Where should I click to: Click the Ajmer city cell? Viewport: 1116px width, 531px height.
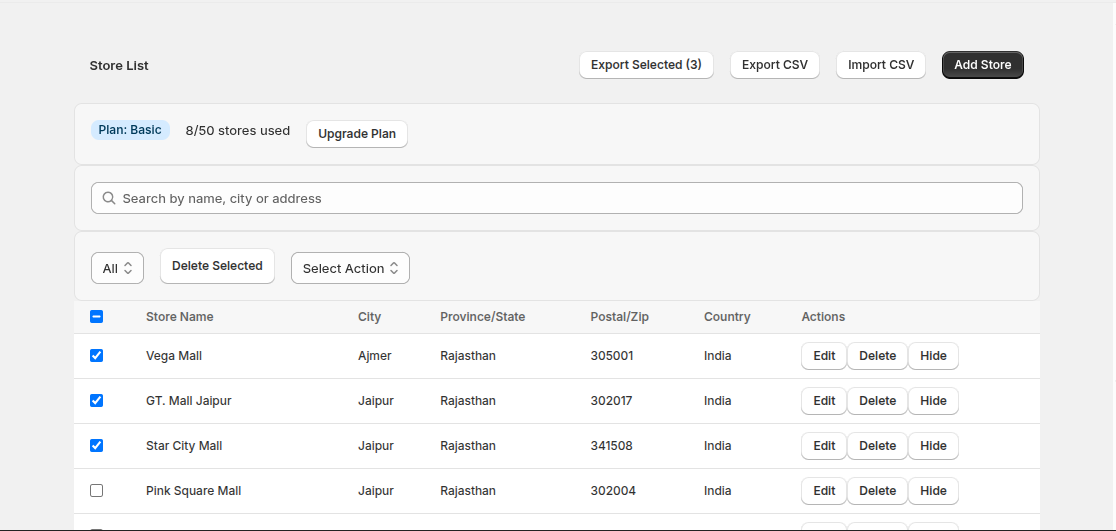point(374,356)
